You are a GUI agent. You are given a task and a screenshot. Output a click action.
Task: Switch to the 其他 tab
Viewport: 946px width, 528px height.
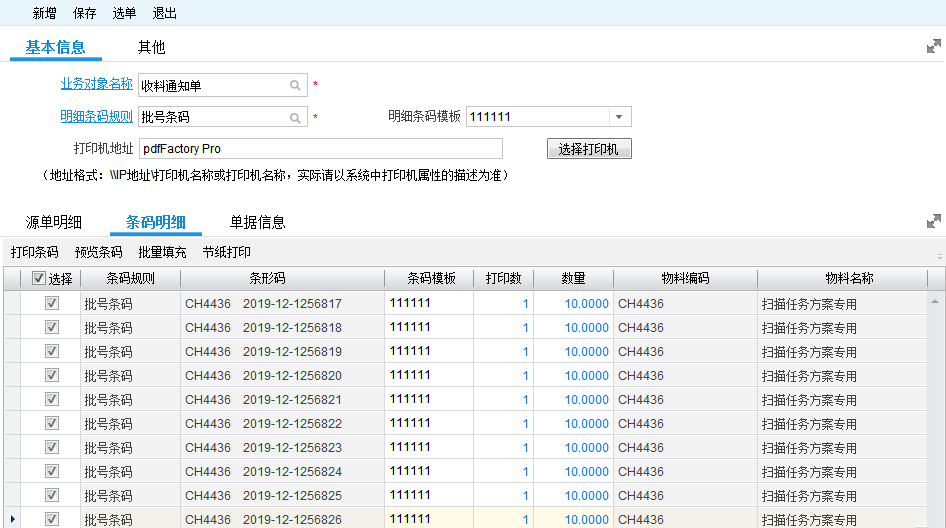pyautogui.click(x=151, y=47)
